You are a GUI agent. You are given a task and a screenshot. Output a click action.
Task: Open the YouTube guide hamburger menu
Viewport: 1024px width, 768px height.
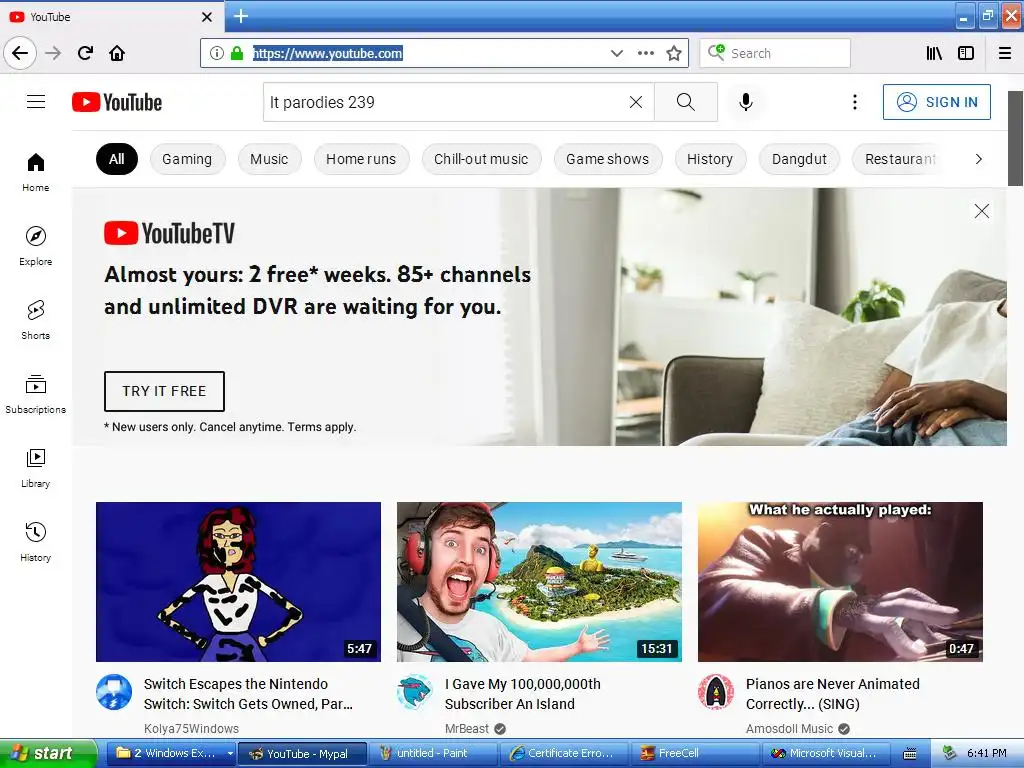coord(36,102)
